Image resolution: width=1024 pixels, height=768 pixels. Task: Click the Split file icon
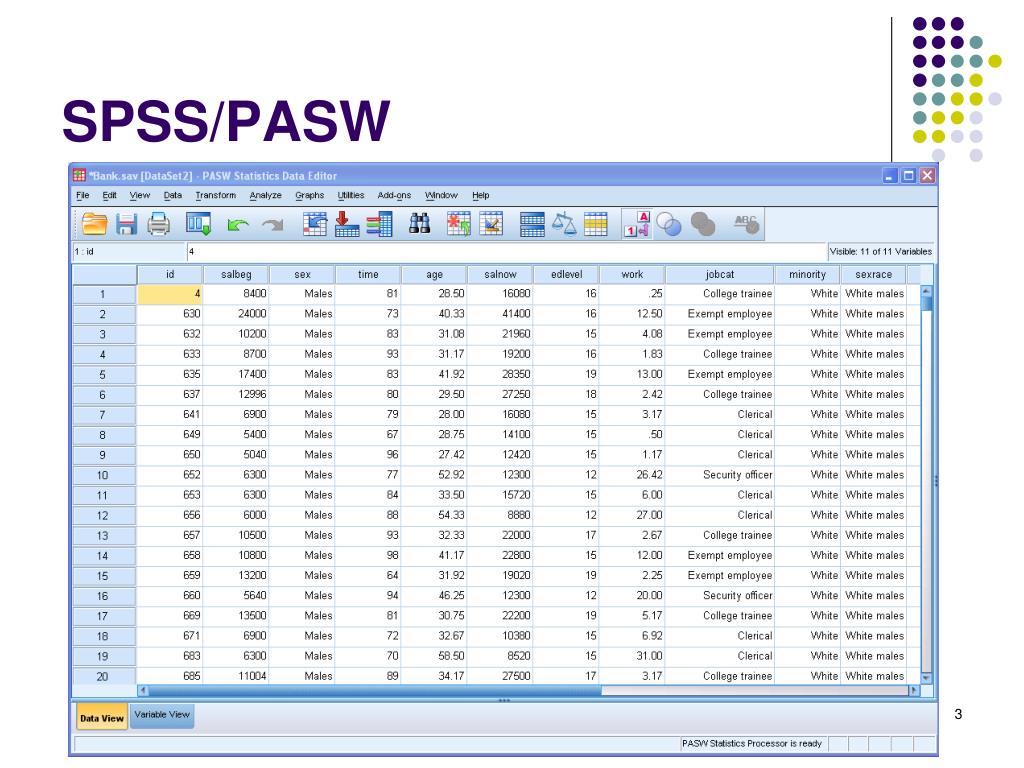pos(532,224)
